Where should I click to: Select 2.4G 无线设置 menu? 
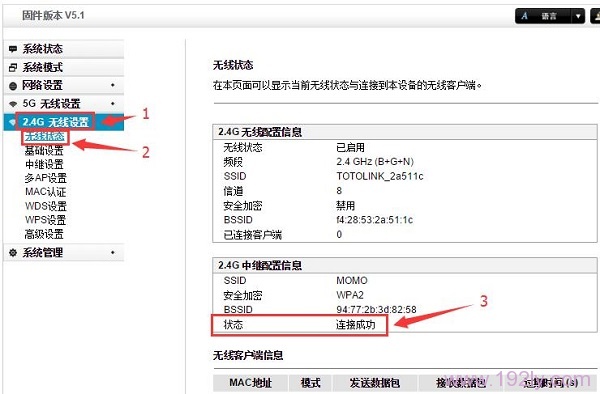tap(64, 122)
